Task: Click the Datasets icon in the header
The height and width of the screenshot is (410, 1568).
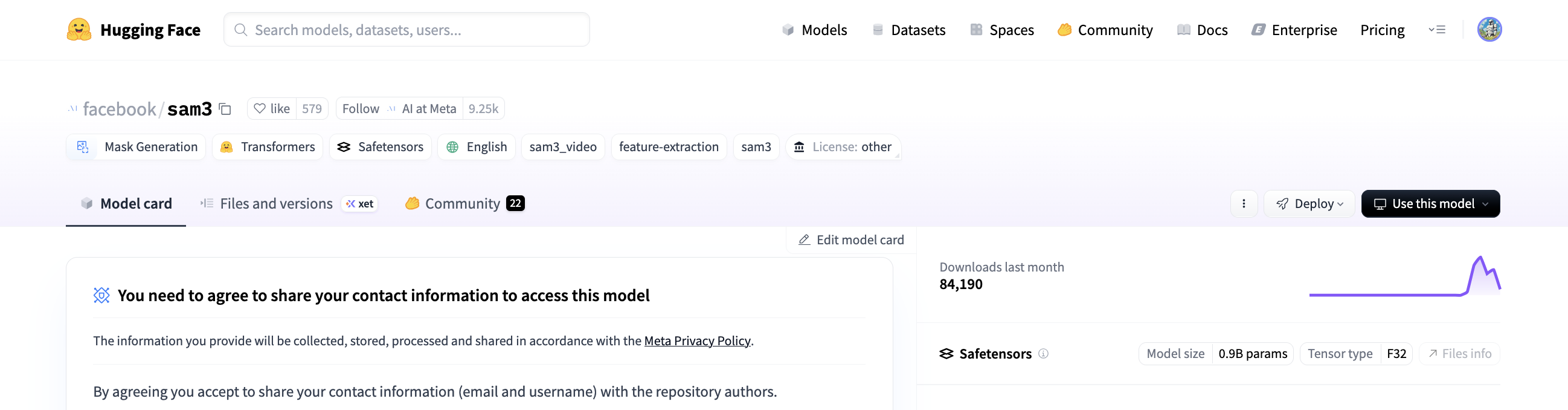Action: tap(878, 30)
